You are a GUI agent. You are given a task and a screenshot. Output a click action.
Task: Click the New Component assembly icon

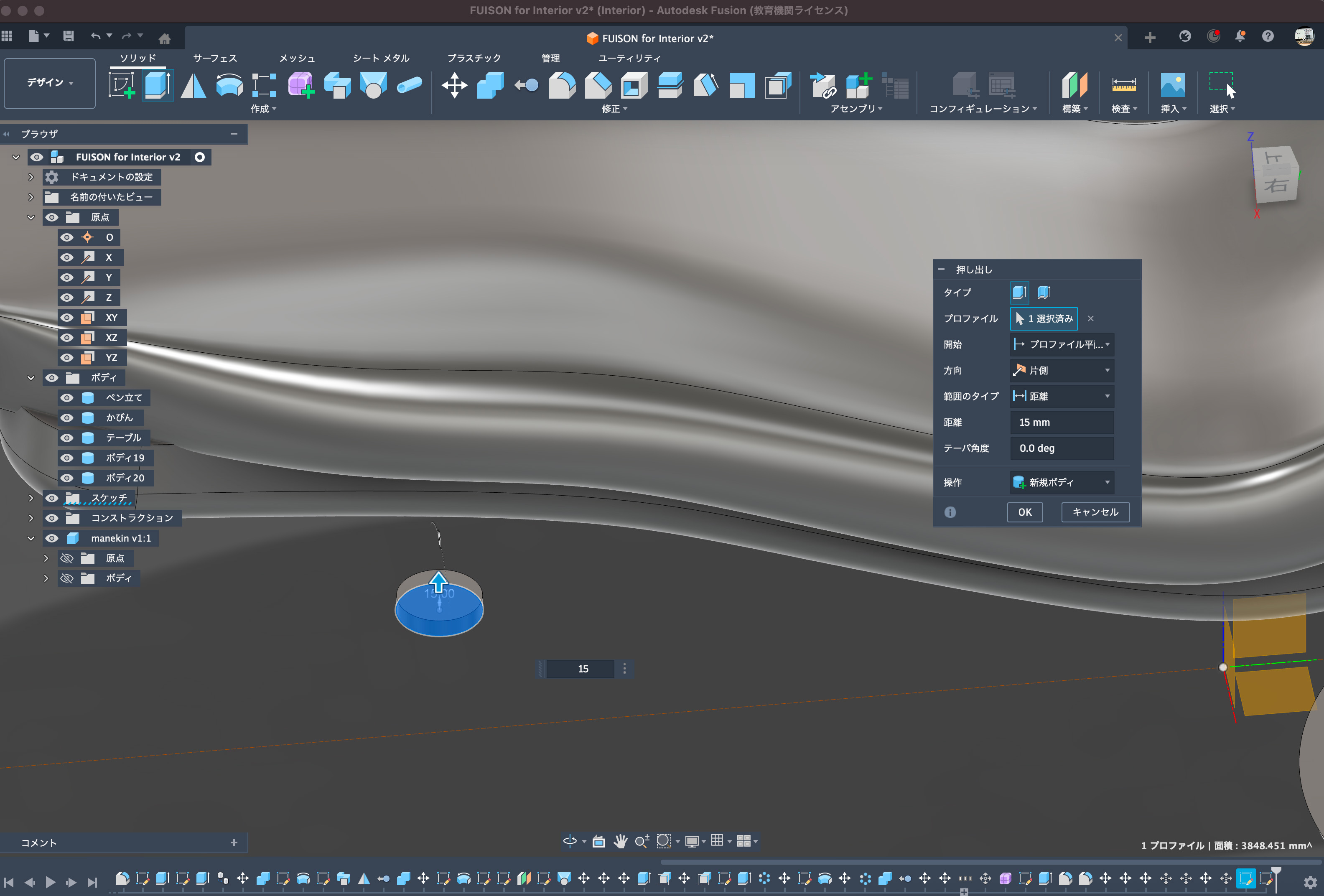coord(858,85)
